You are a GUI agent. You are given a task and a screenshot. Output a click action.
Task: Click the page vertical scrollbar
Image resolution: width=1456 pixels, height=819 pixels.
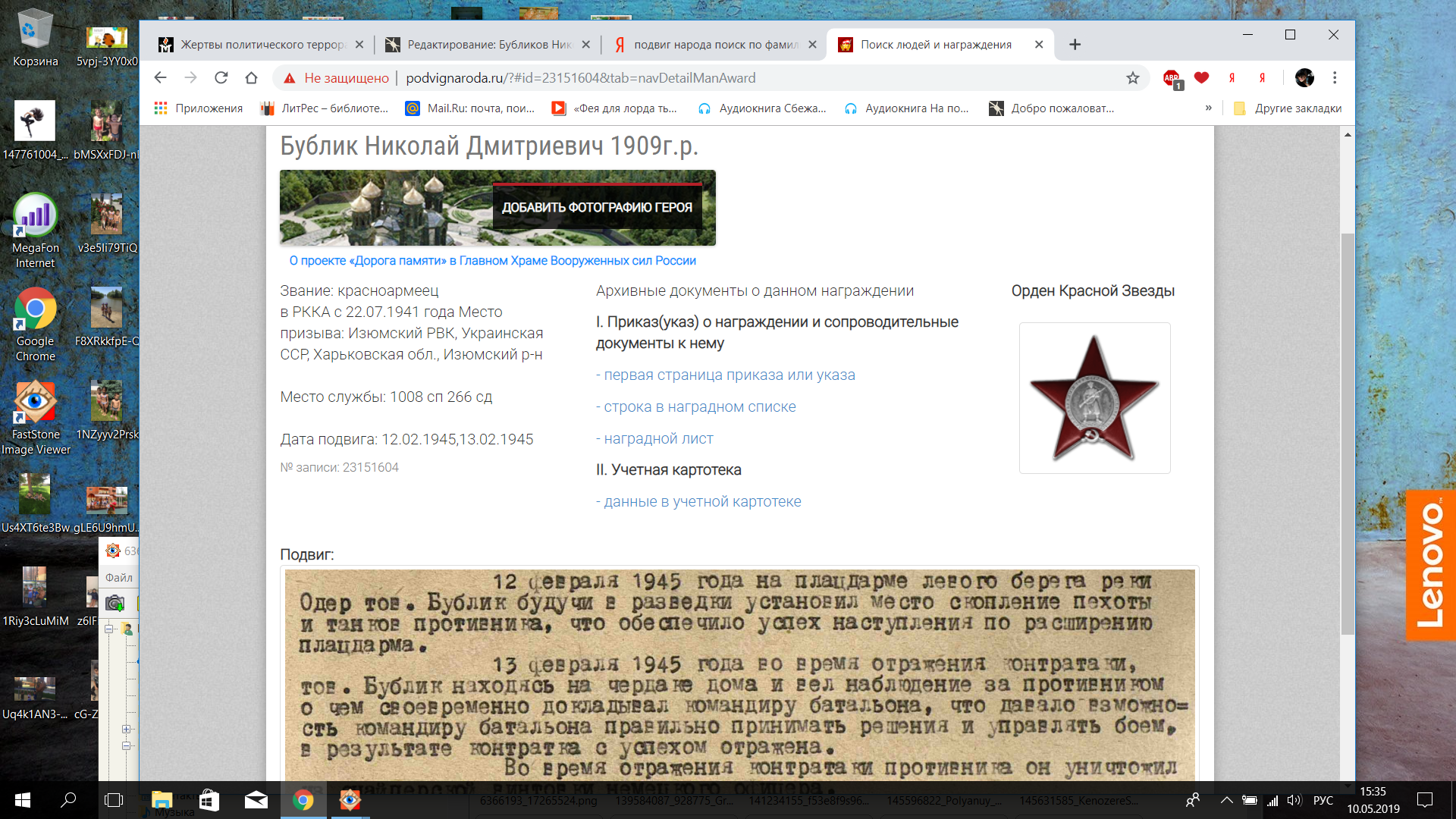1348,432
